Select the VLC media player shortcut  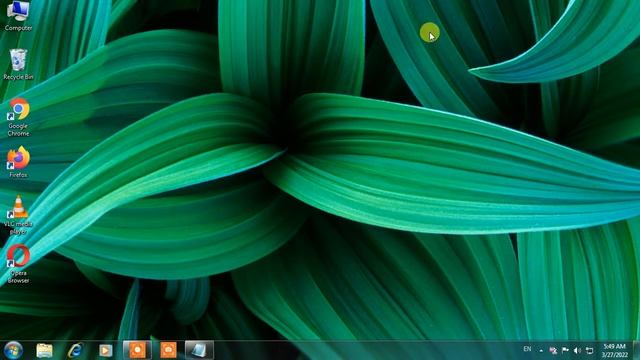tap(18, 215)
